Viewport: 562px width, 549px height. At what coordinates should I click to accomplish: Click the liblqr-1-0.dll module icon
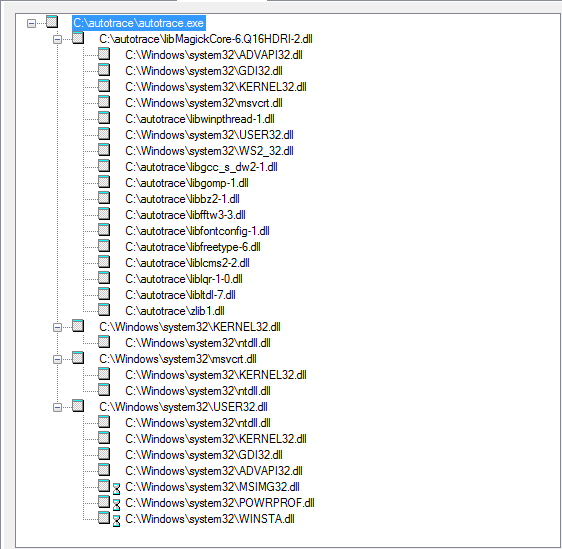pos(104,277)
